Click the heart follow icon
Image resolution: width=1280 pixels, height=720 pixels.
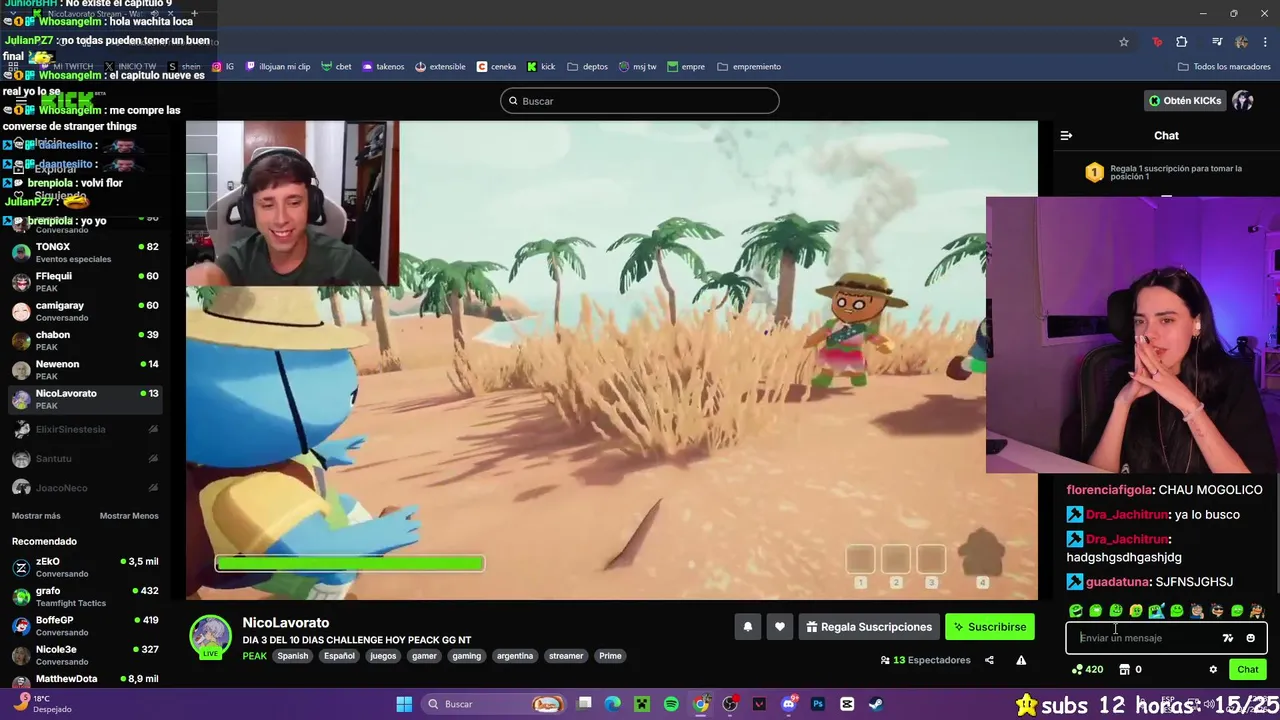click(780, 627)
